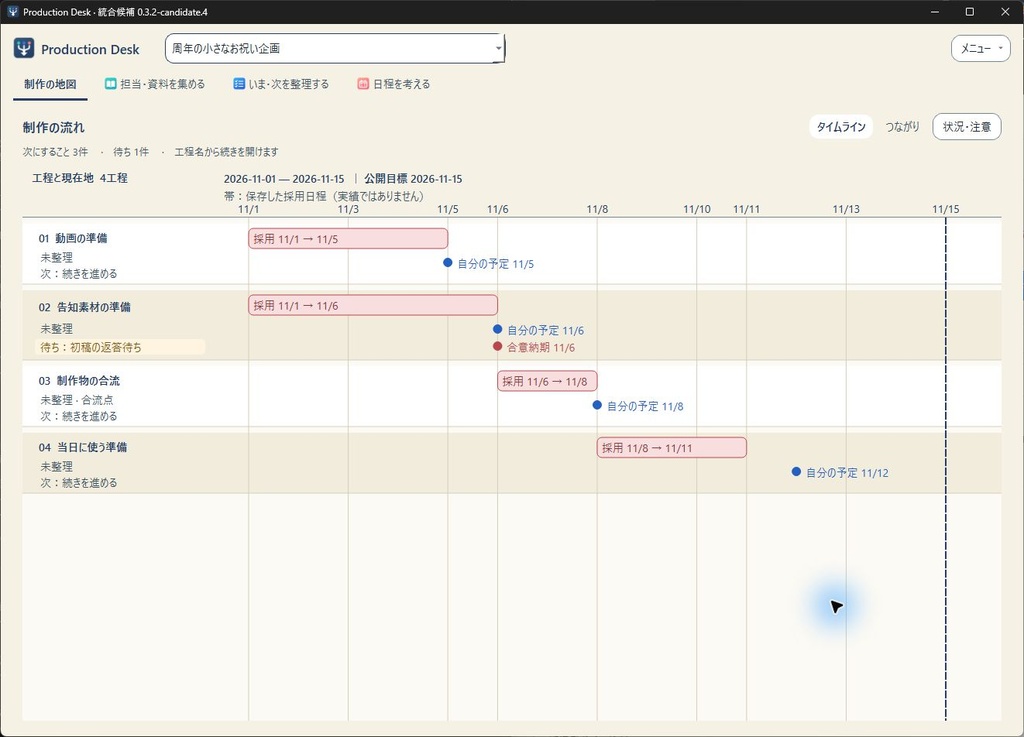Expand the 周年の小さなお祝い企画 project selector
The height and width of the screenshot is (737, 1024).
[x=334, y=48]
